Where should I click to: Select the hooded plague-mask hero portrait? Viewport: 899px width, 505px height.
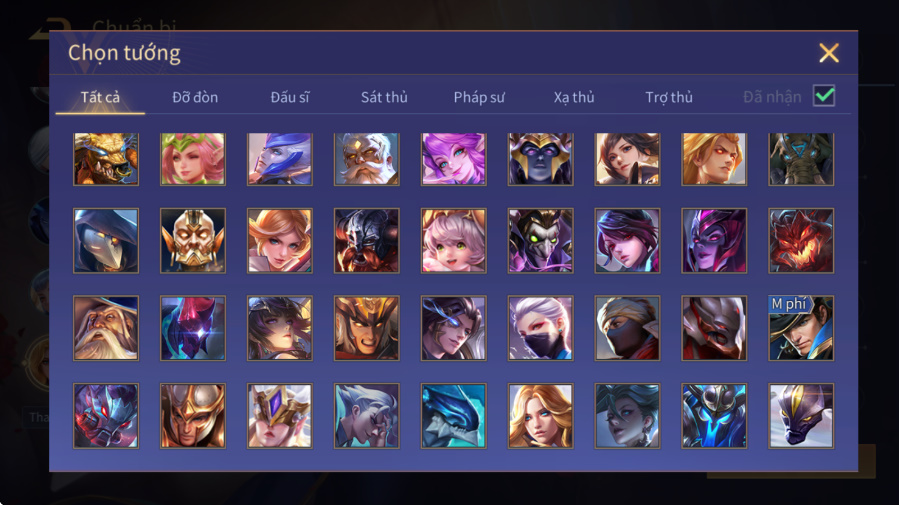[x=105, y=241]
